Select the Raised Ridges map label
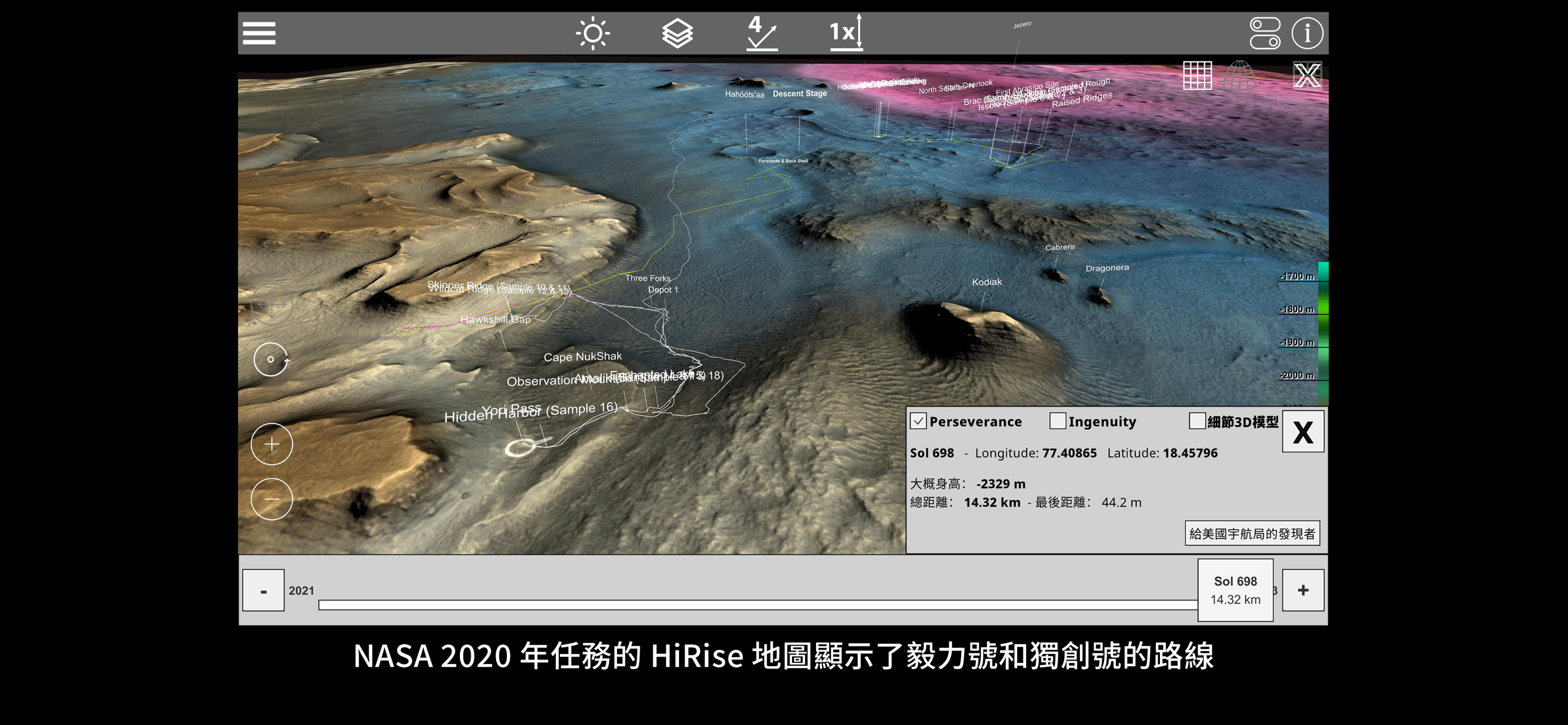This screenshot has width=1568, height=725. (1081, 100)
